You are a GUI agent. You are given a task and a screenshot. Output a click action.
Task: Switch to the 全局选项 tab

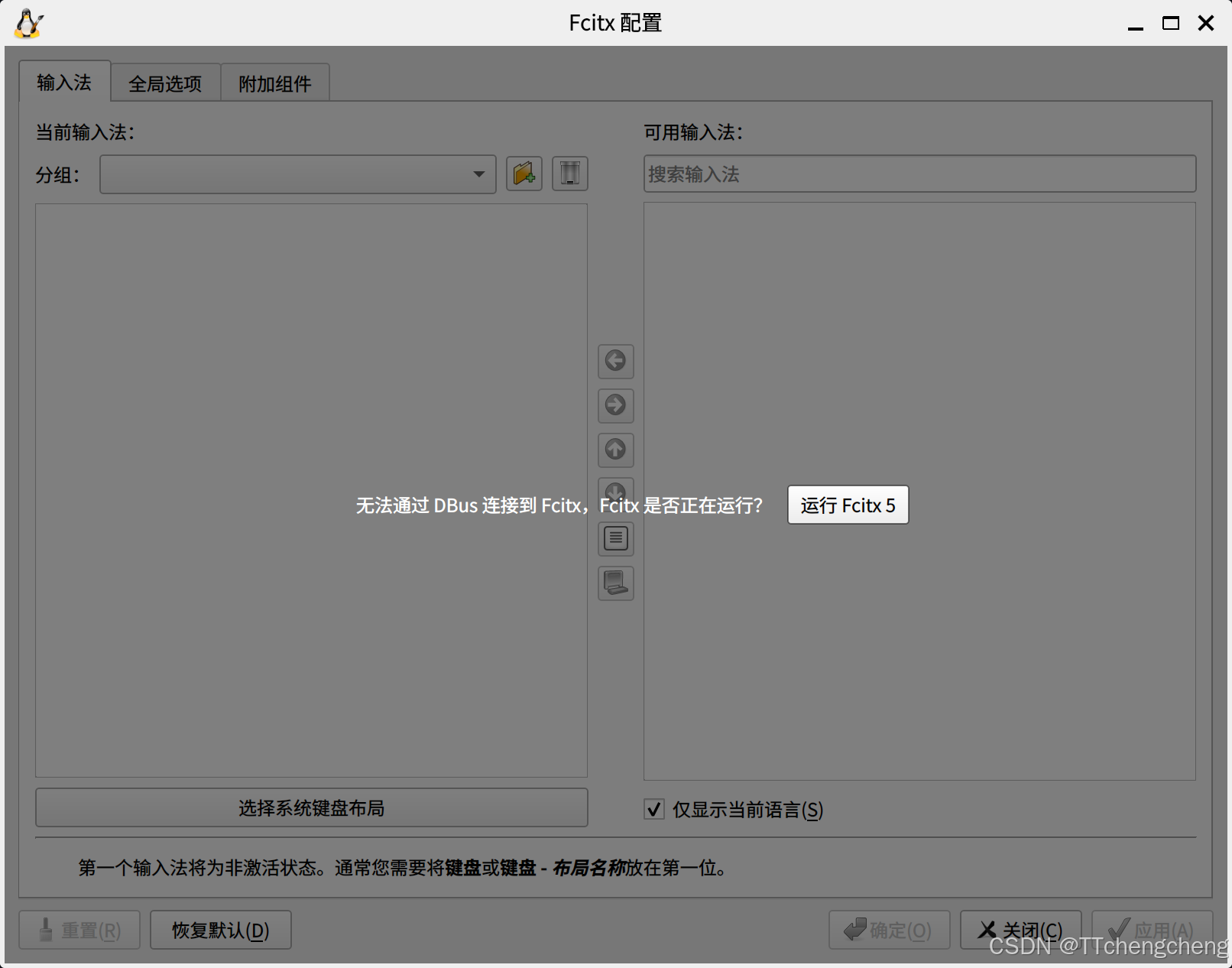point(165,83)
